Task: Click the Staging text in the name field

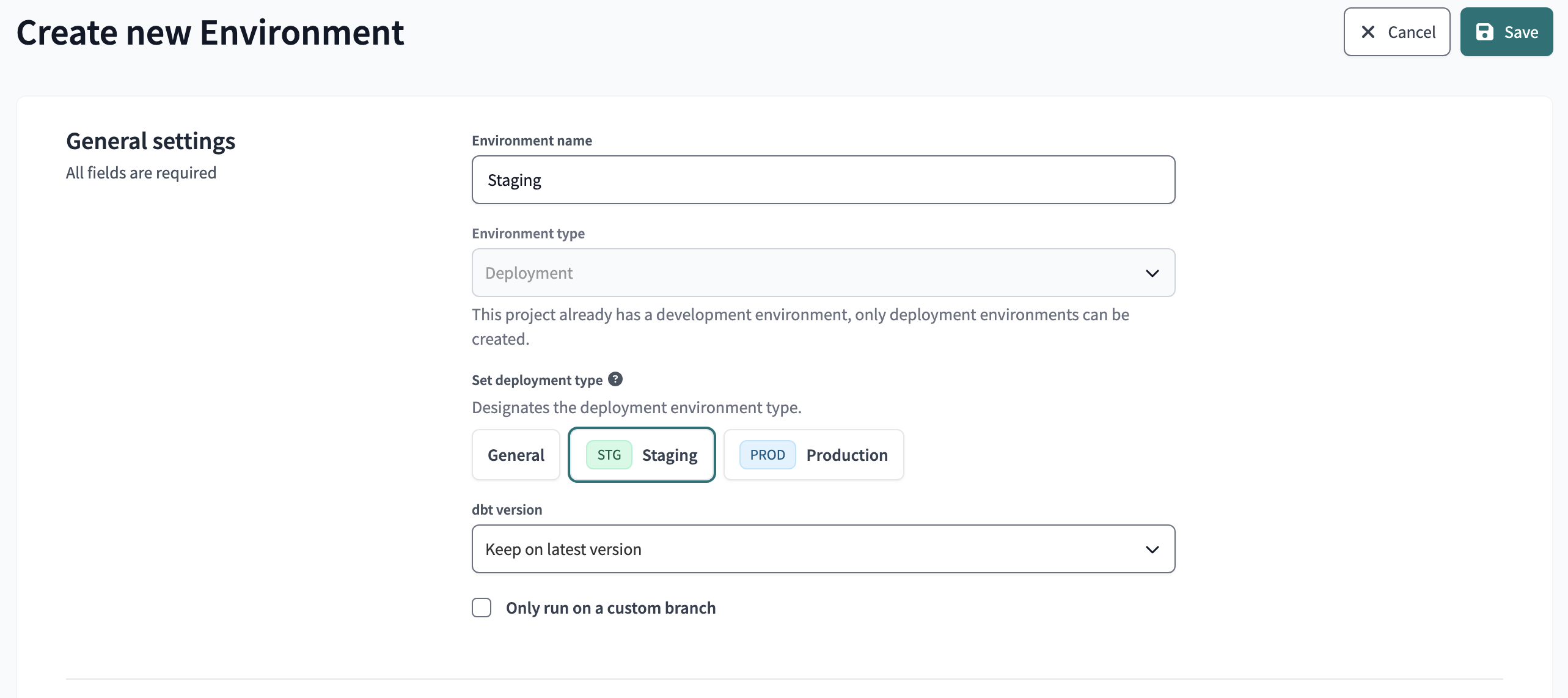Action: (x=515, y=179)
